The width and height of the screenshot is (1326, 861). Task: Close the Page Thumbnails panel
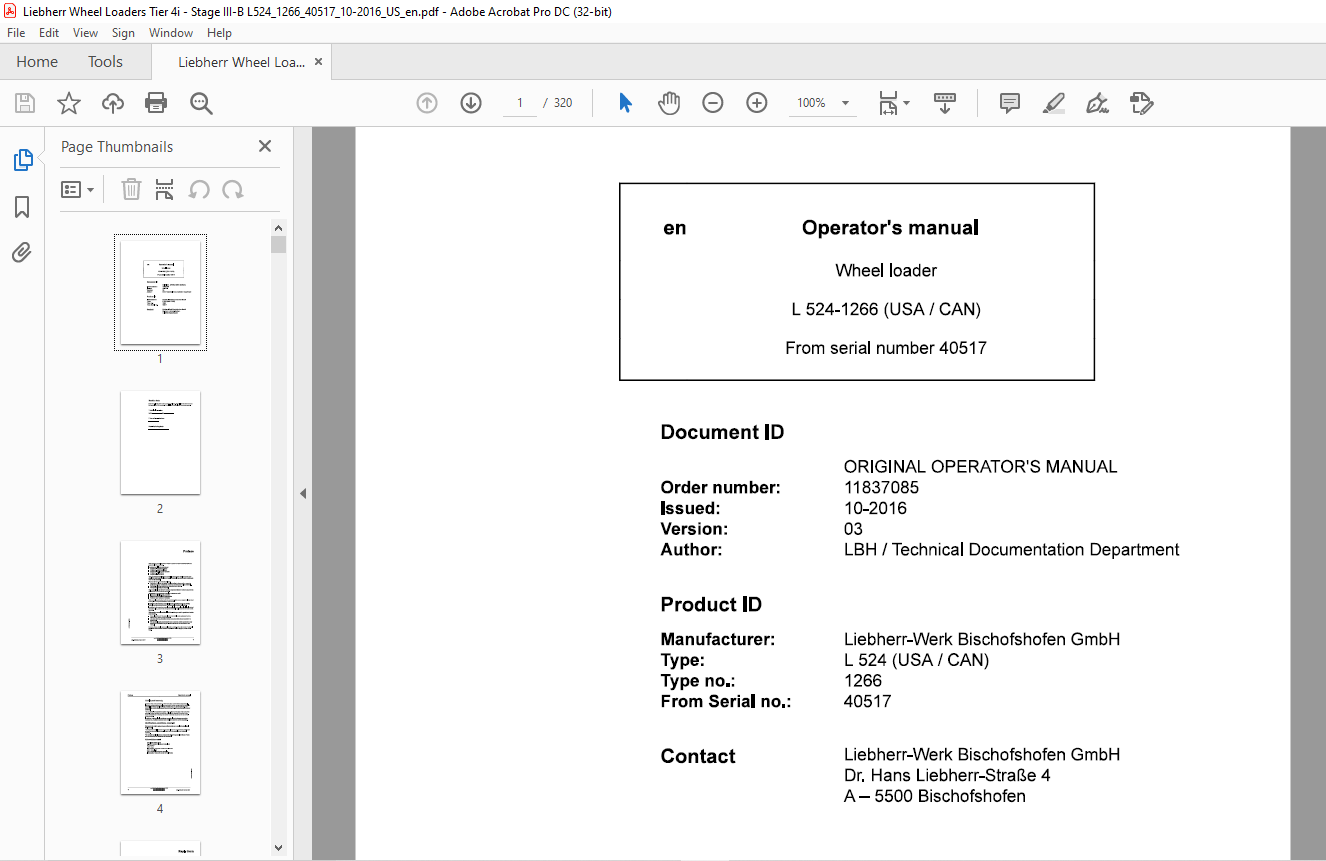(265, 146)
